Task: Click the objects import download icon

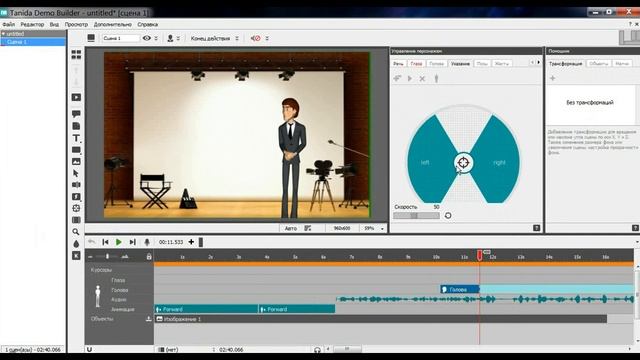Action: point(149,319)
